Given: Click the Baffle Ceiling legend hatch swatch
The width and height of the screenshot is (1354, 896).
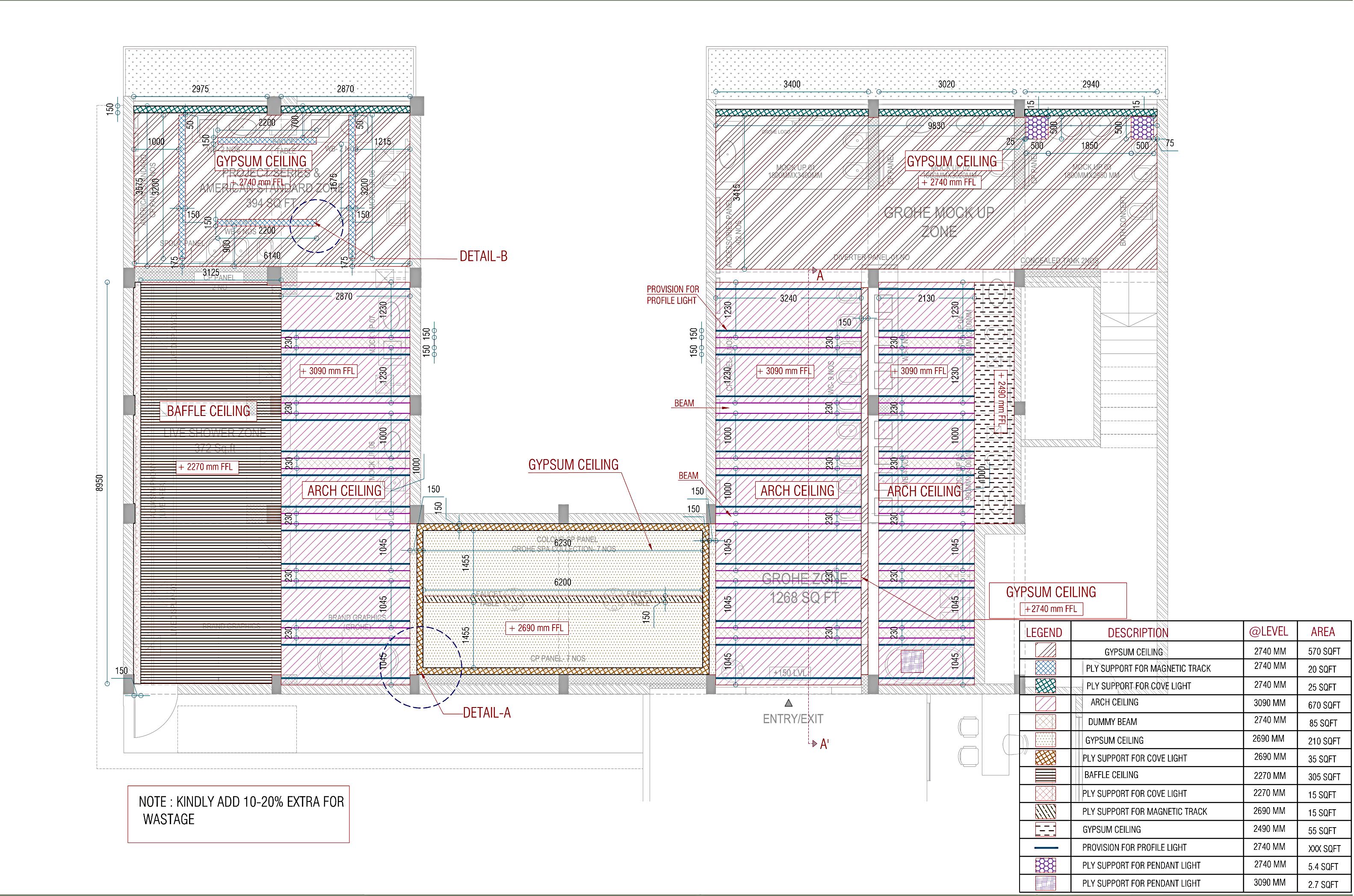Looking at the screenshot, I should [1045, 775].
